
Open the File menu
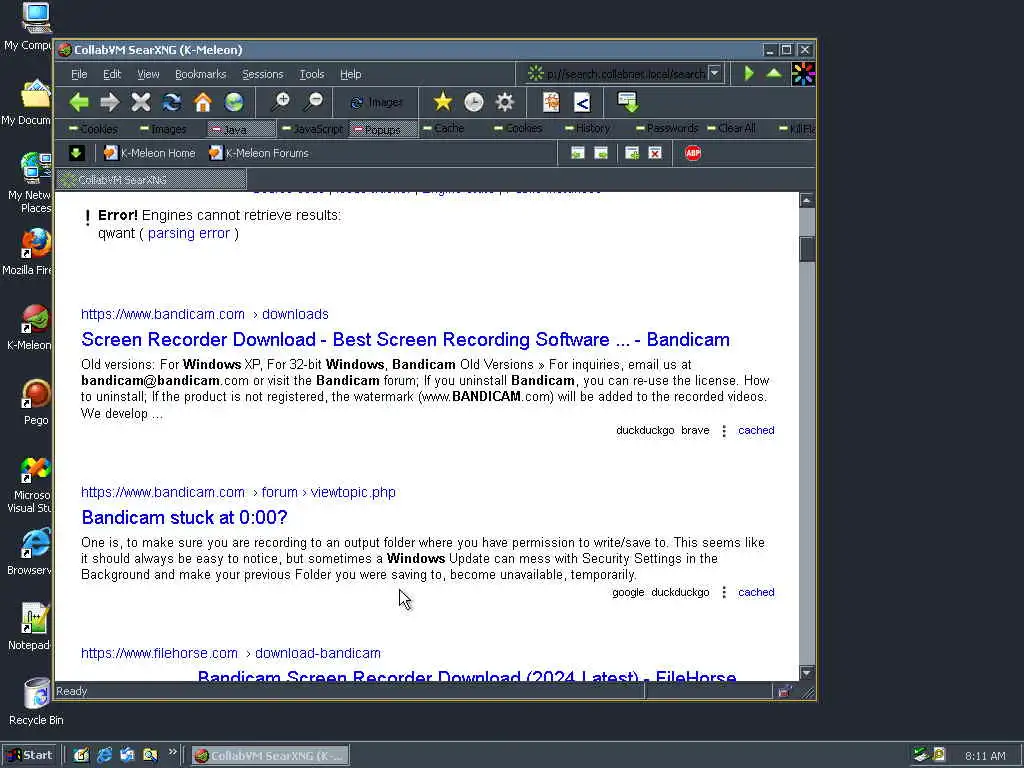click(x=79, y=74)
